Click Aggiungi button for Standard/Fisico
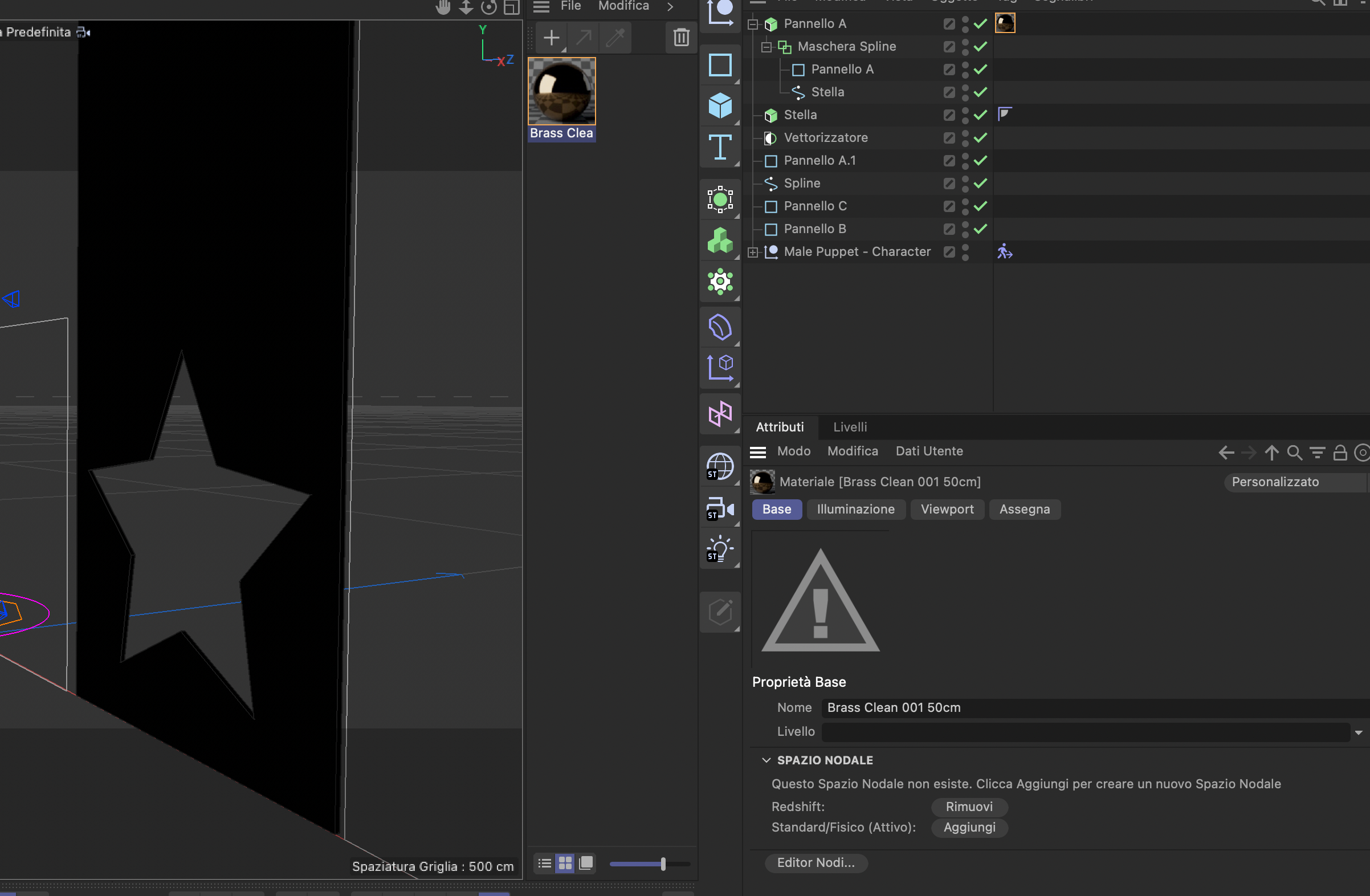The height and width of the screenshot is (896, 1370). coord(969,828)
